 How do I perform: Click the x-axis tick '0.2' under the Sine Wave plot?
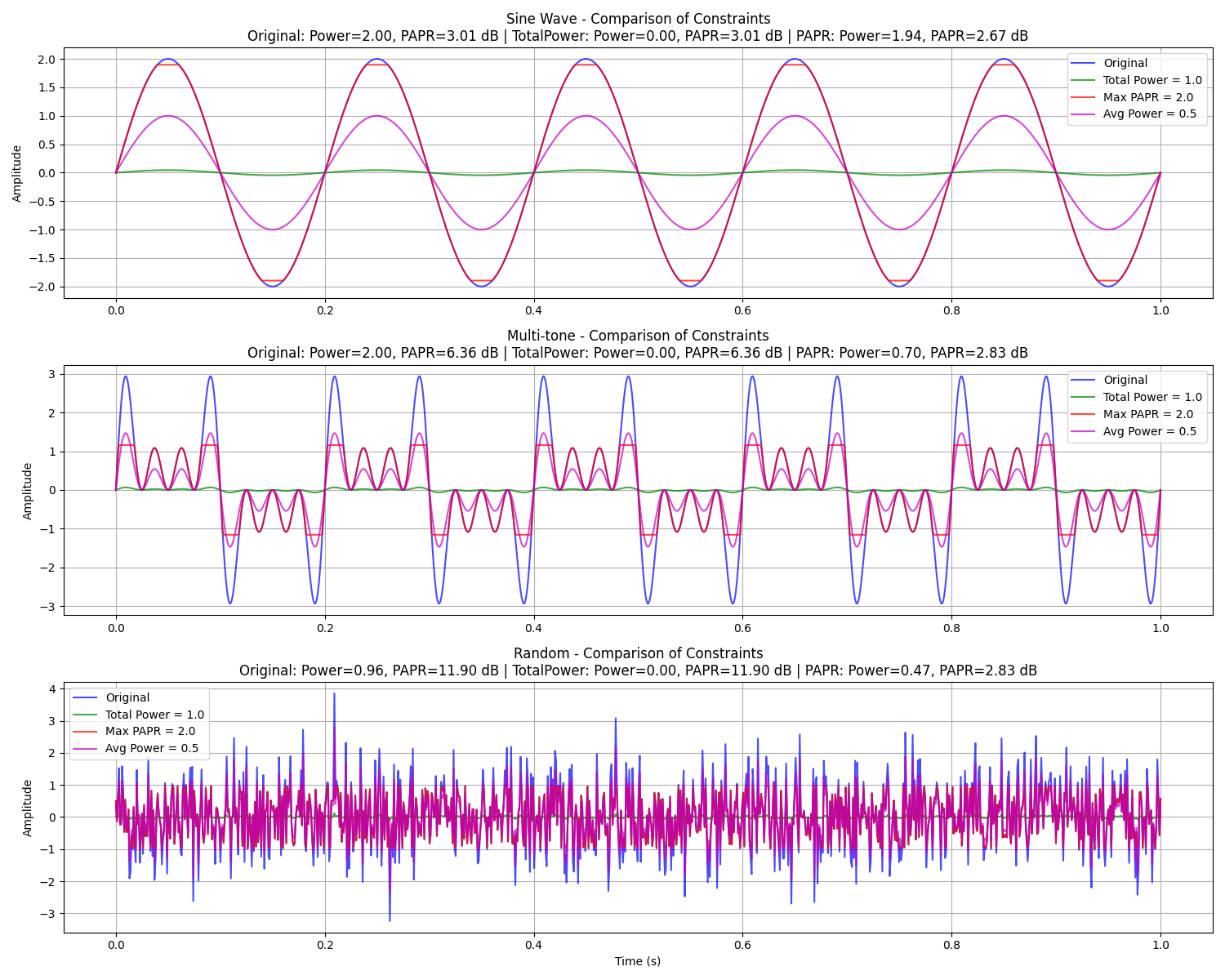[x=325, y=311]
